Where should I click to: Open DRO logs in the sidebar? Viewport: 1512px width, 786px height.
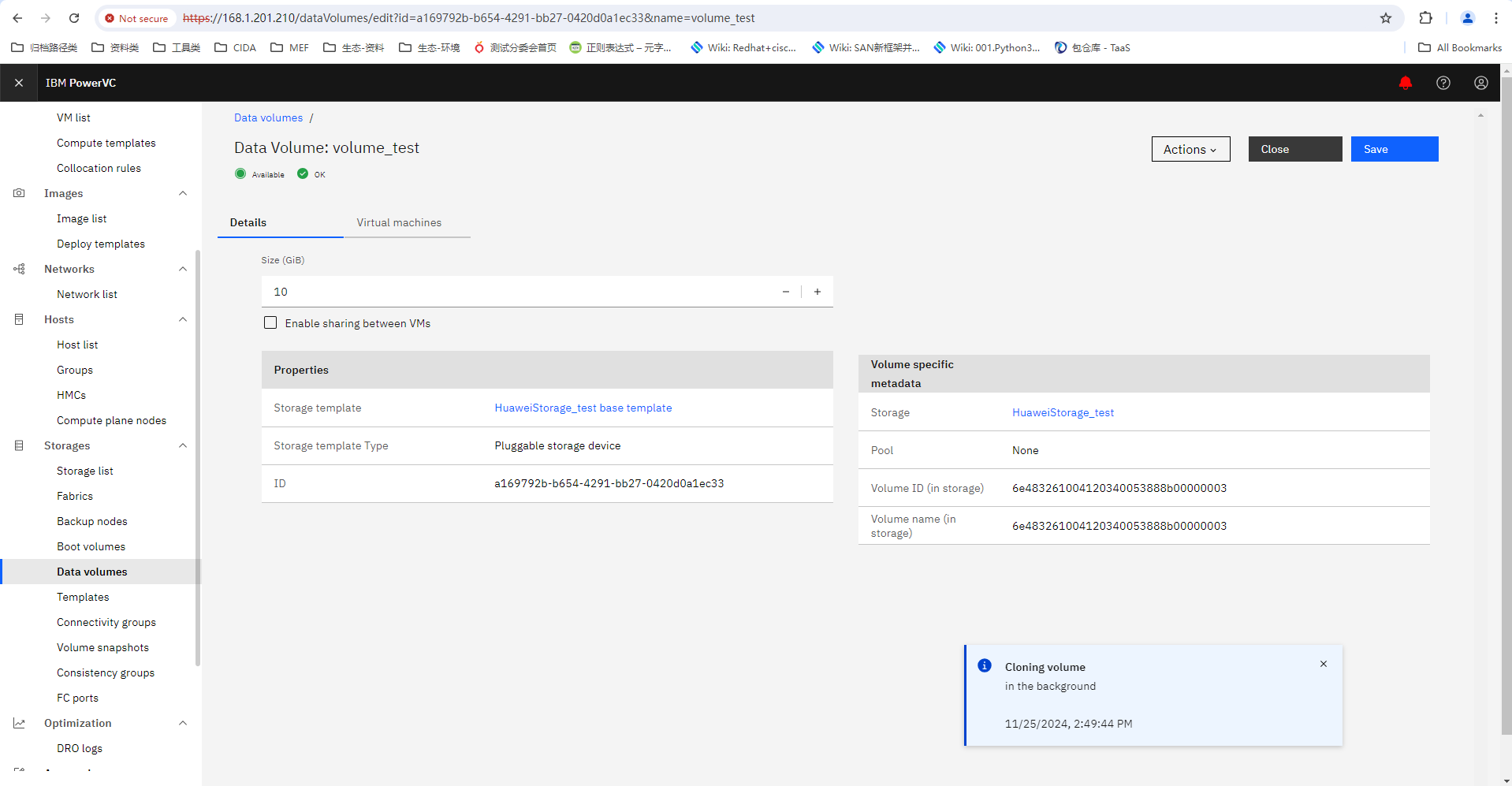coord(79,748)
